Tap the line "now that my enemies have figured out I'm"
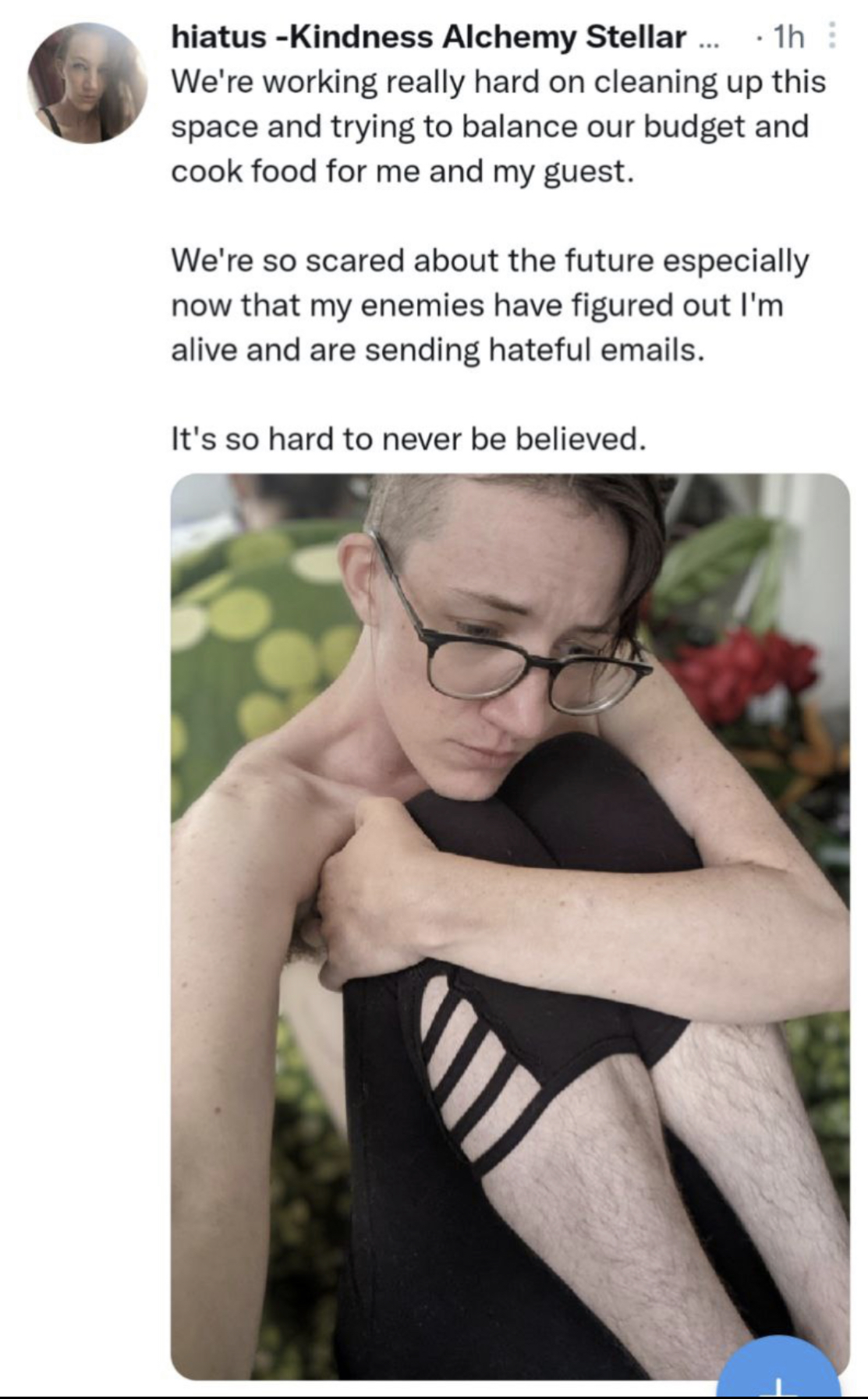 [x=477, y=306]
